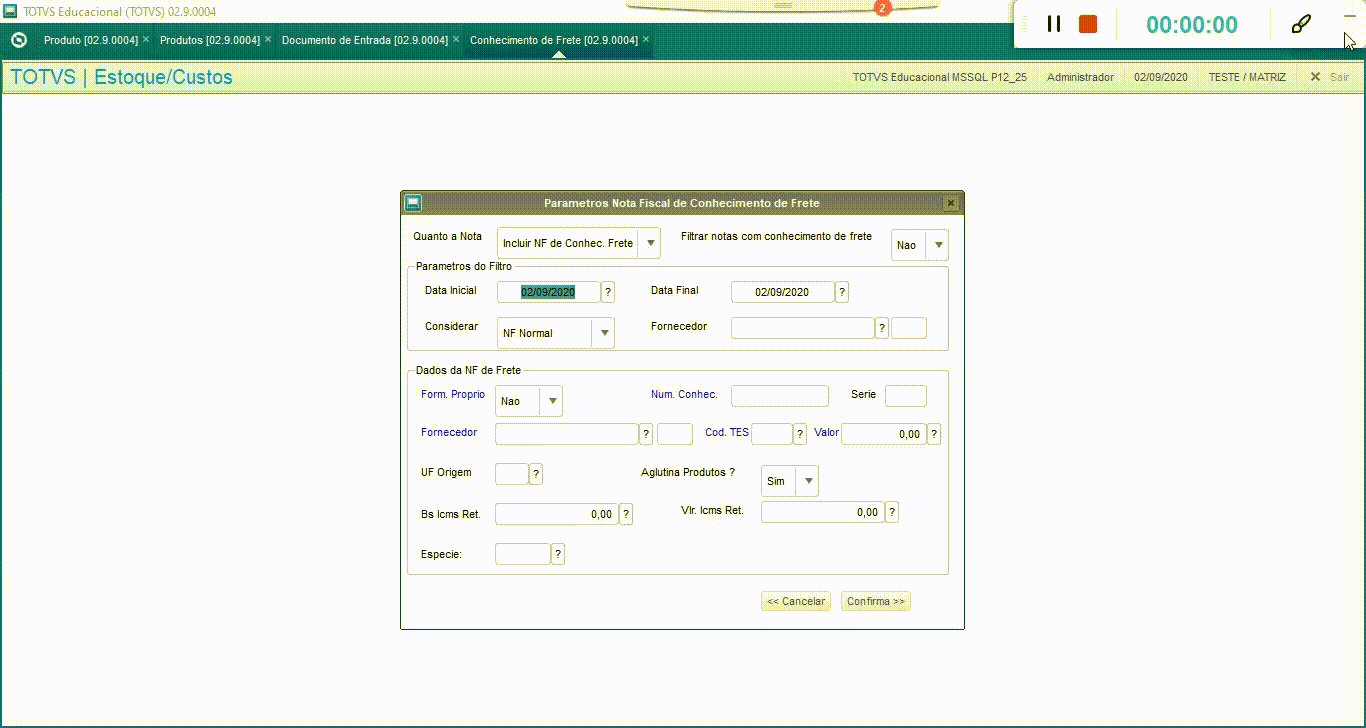The height and width of the screenshot is (728, 1366).
Task: Open lookup for Vlr. Icms Ret.
Action: (x=892, y=512)
